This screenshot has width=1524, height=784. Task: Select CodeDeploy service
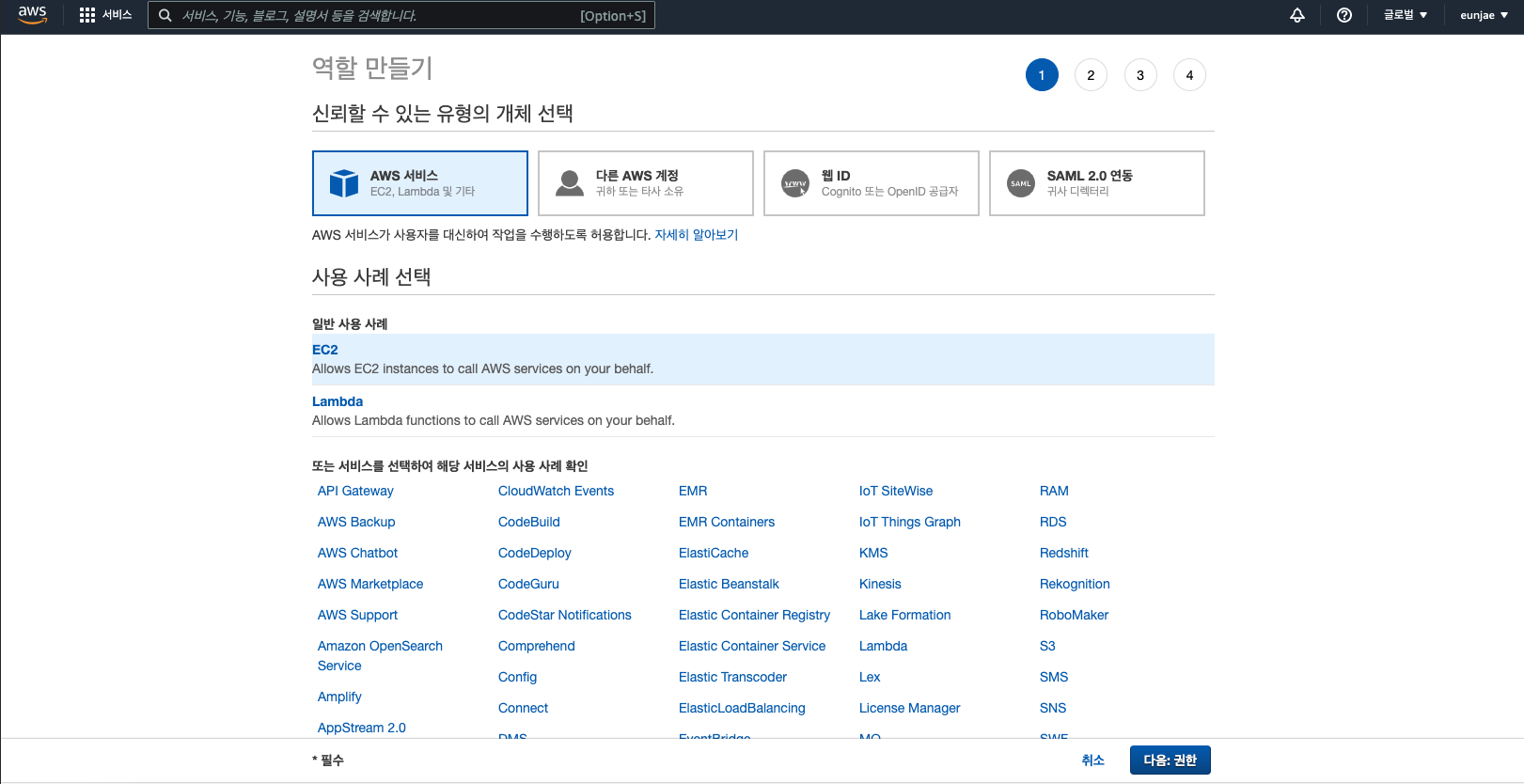coord(535,553)
